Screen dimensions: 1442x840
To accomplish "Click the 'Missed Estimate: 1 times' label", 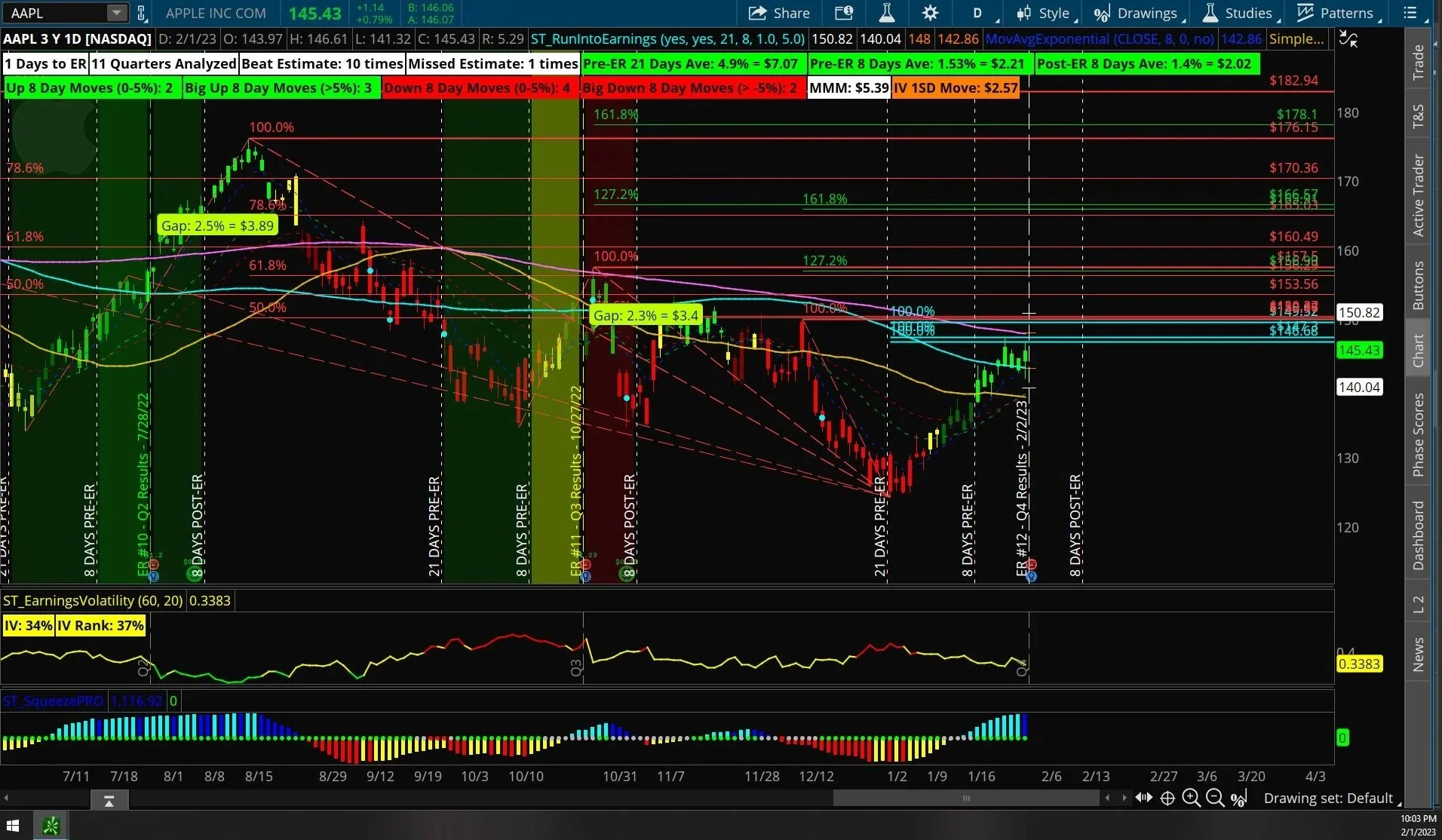I will pos(492,64).
